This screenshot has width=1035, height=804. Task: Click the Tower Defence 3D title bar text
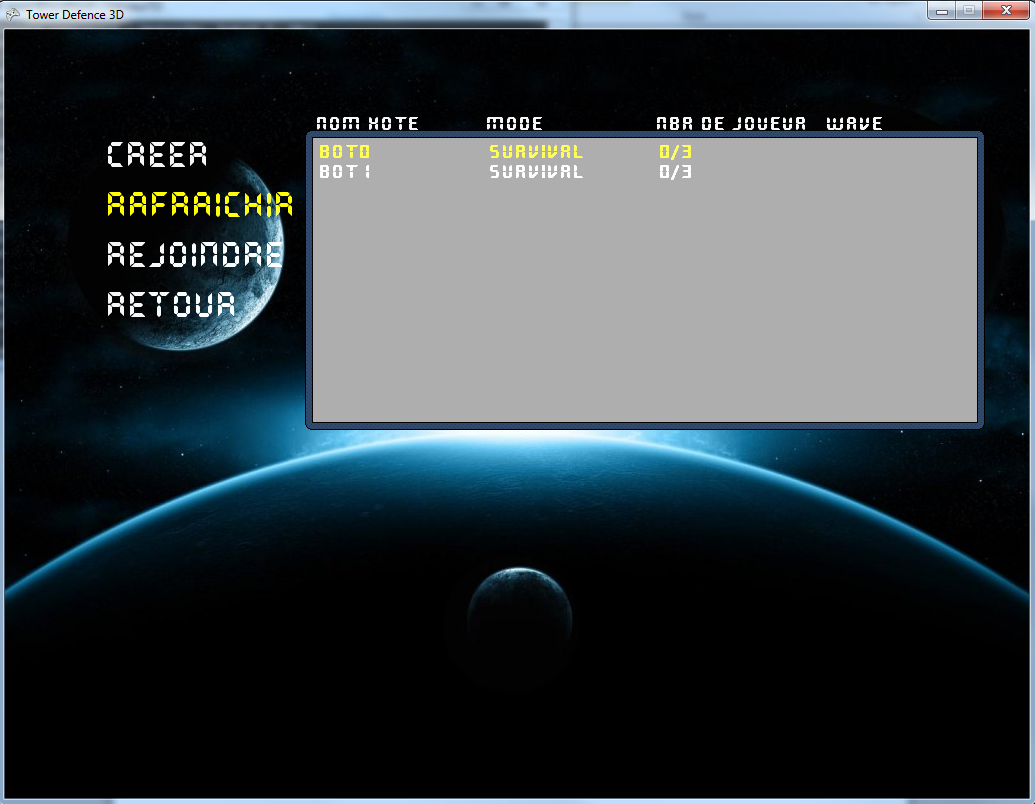click(x=75, y=15)
